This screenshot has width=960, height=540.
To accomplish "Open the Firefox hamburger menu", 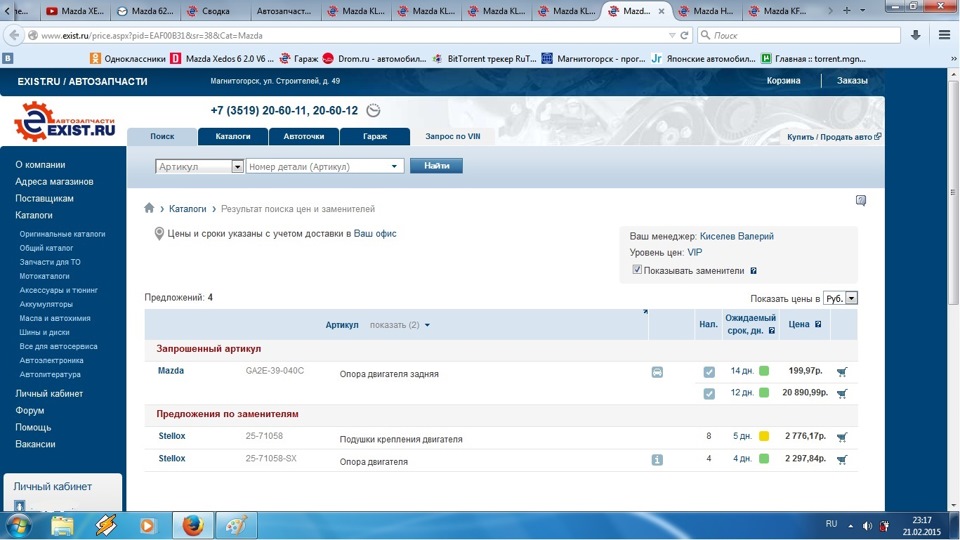I will click(944, 36).
